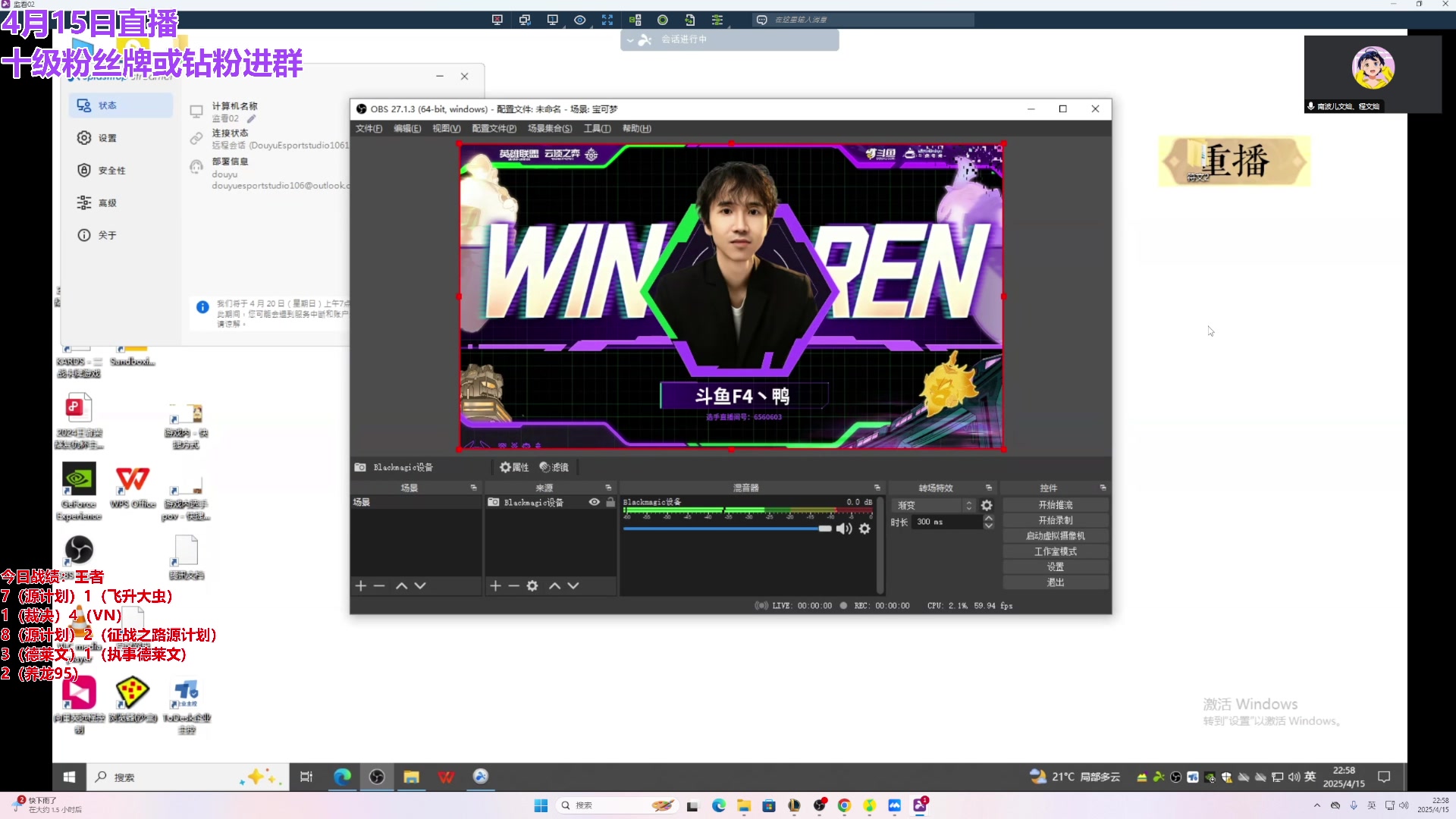Add a new scene with the plus icon
The height and width of the screenshot is (819, 1456).
pos(361,585)
